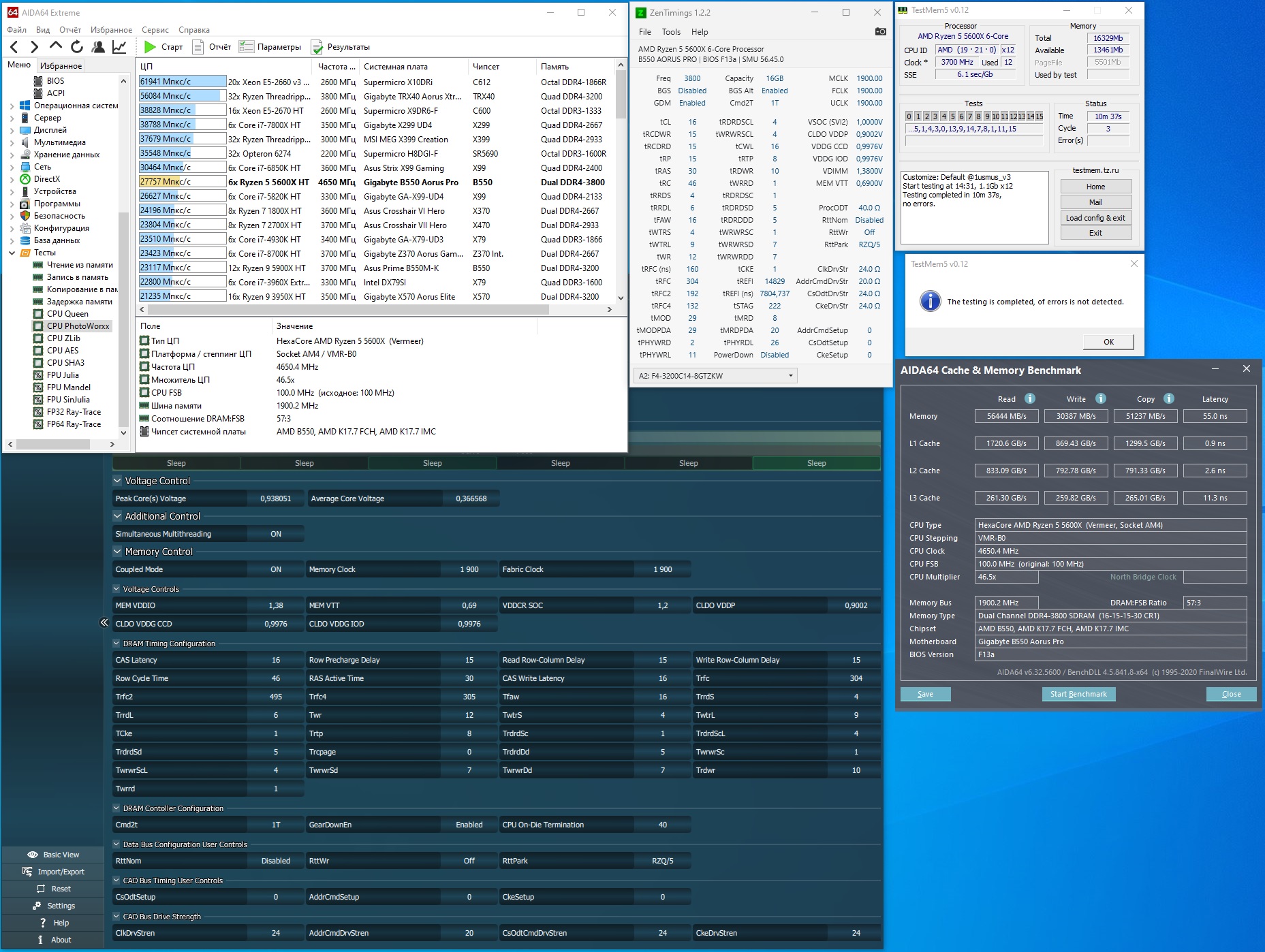Screen dimensions: 1265x952
Task: Click the Mail button in TestMem5
Action: click(1095, 202)
